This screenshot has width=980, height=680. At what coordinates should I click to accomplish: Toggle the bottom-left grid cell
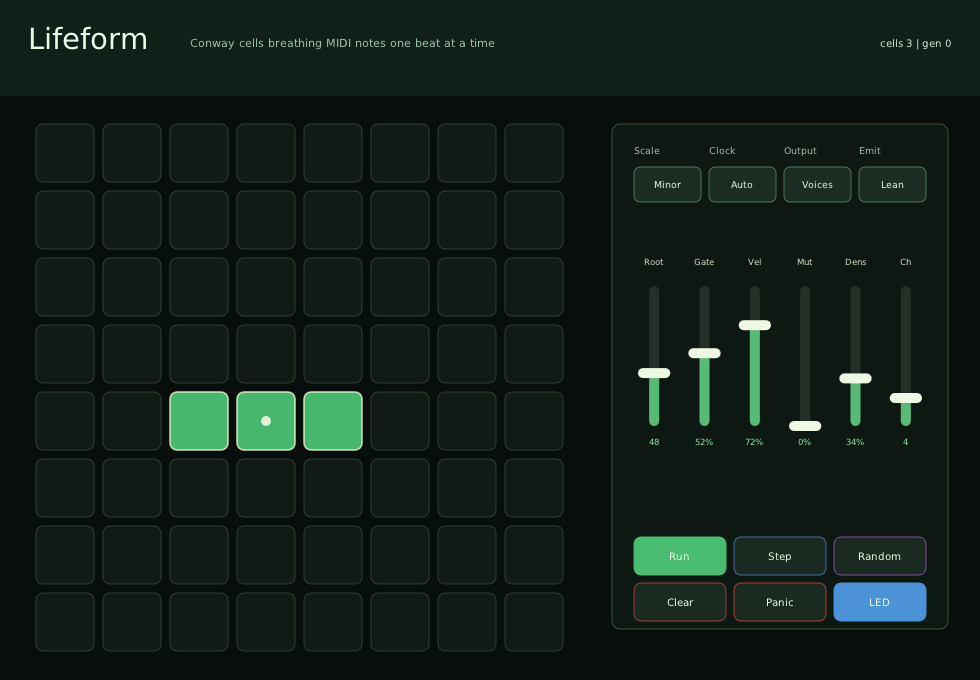65,622
